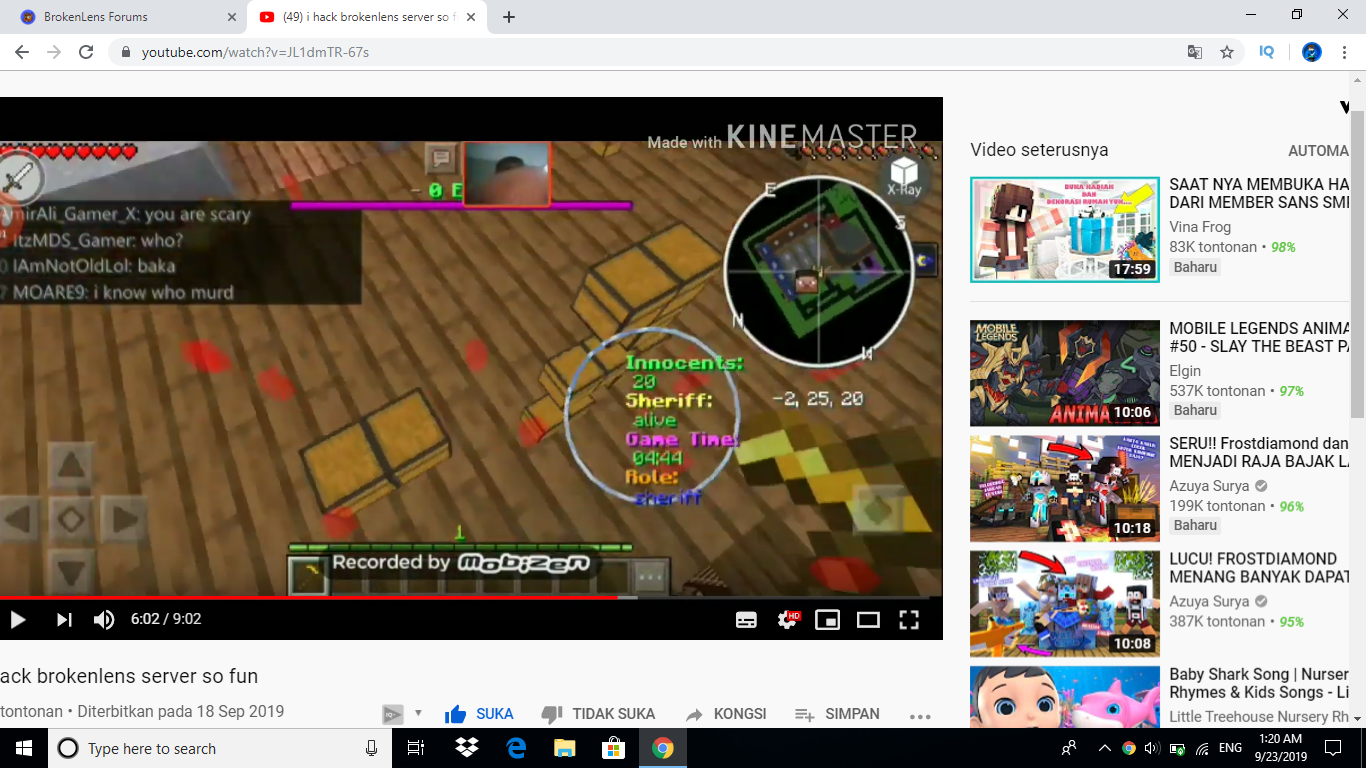Open Little Treehouse Nursery channel name
This screenshot has height=768, width=1366.
[x=1259, y=716]
